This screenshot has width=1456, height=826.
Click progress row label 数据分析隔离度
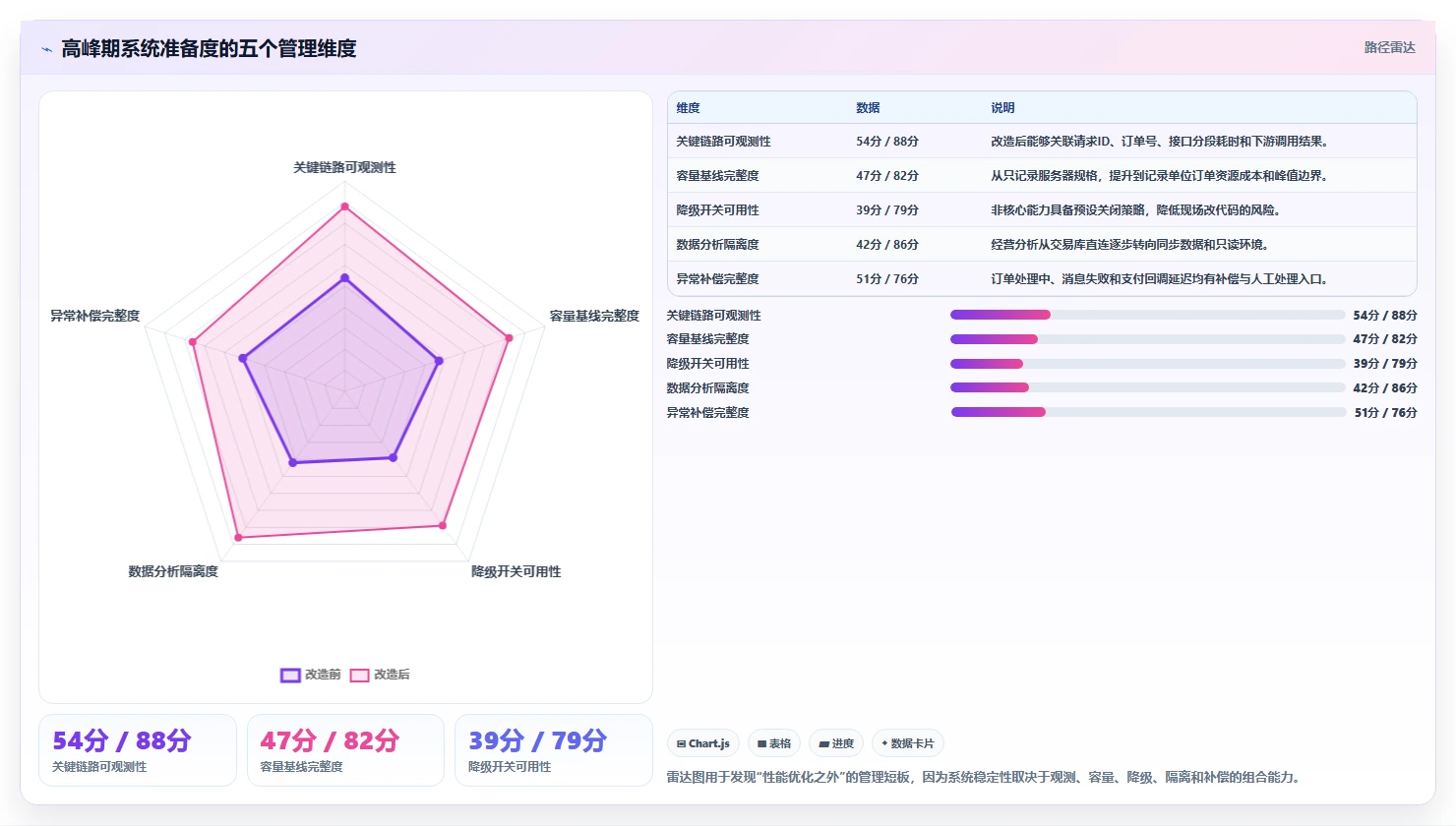[708, 388]
